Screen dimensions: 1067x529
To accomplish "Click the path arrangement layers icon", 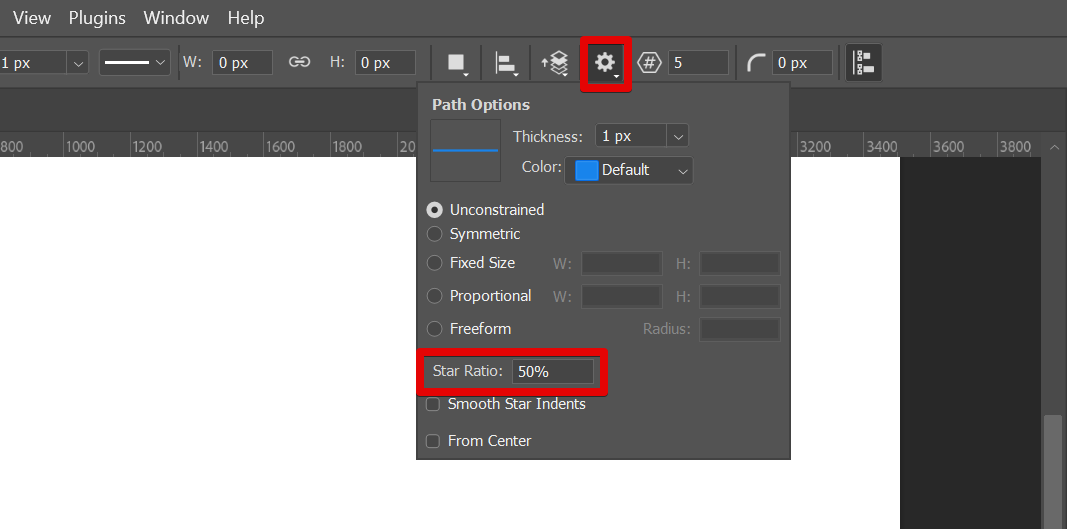I will pyautogui.click(x=555, y=63).
